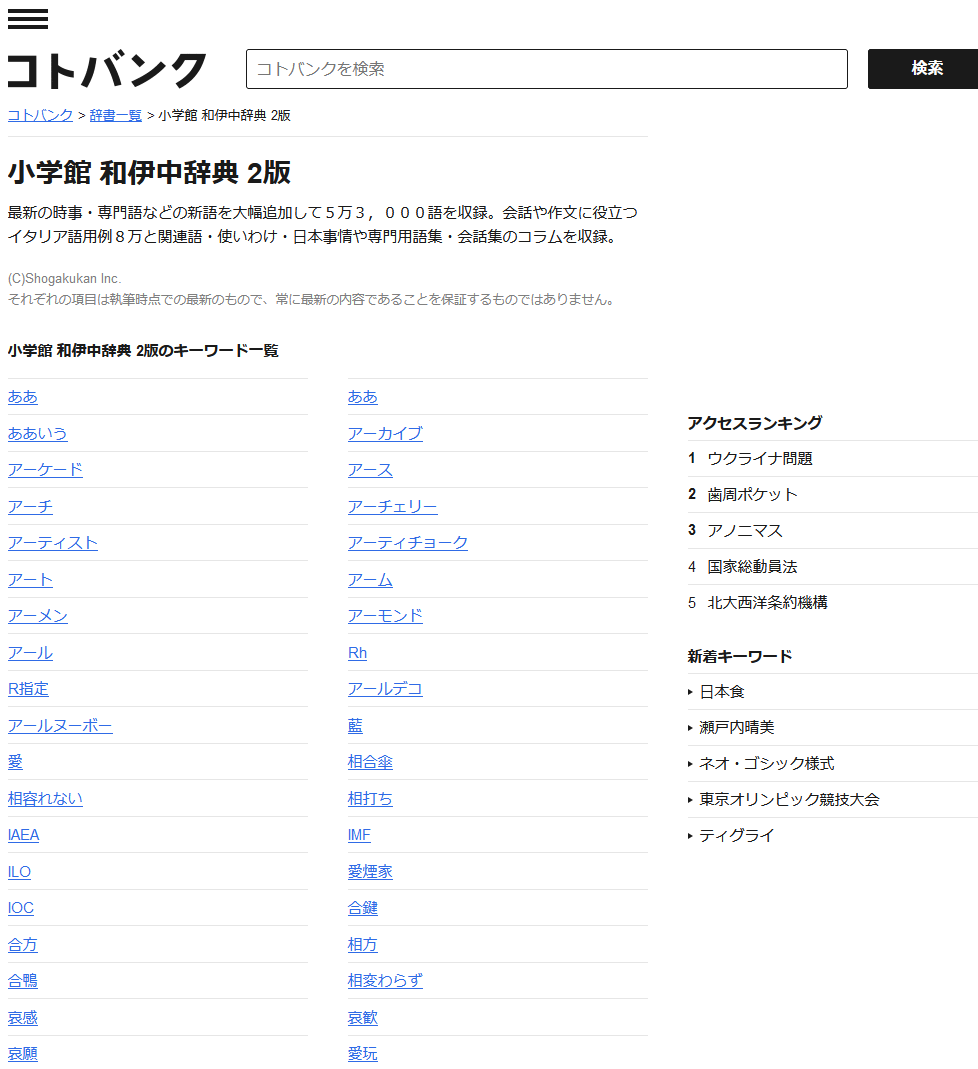The image size is (978, 1069).
Task: Open the IAEA keyword link
Action: [x=23, y=835]
